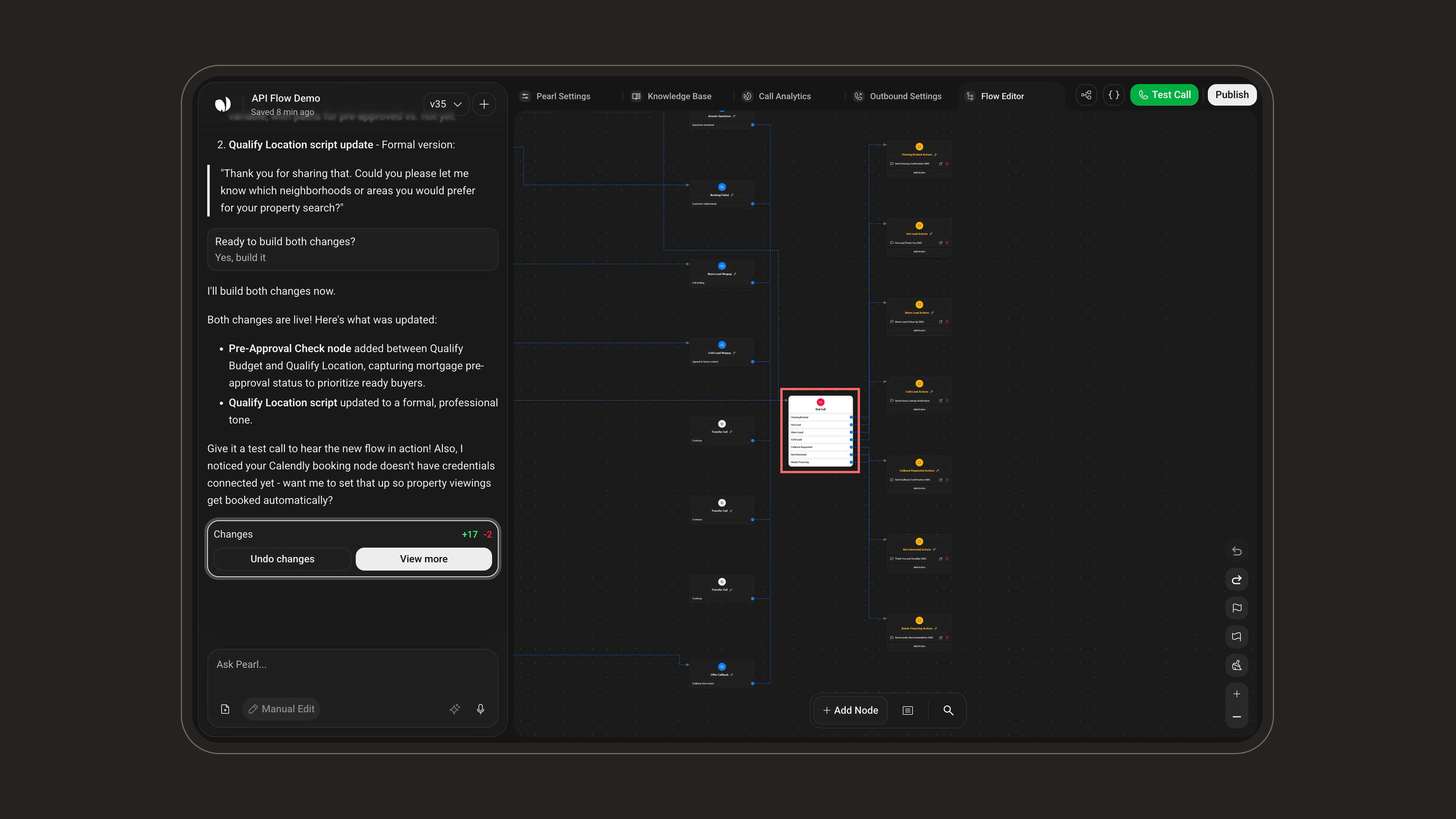
Task: Delete the Warm Lead Follow-Up SMS action
Action: (947, 322)
